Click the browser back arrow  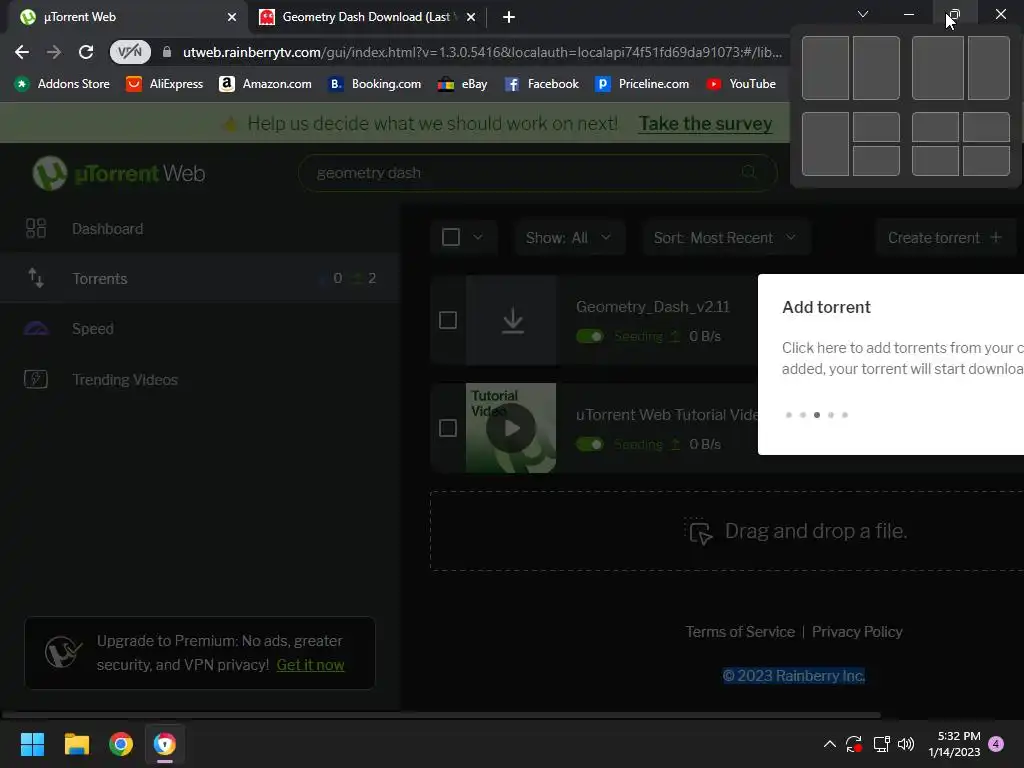tap(22, 52)
